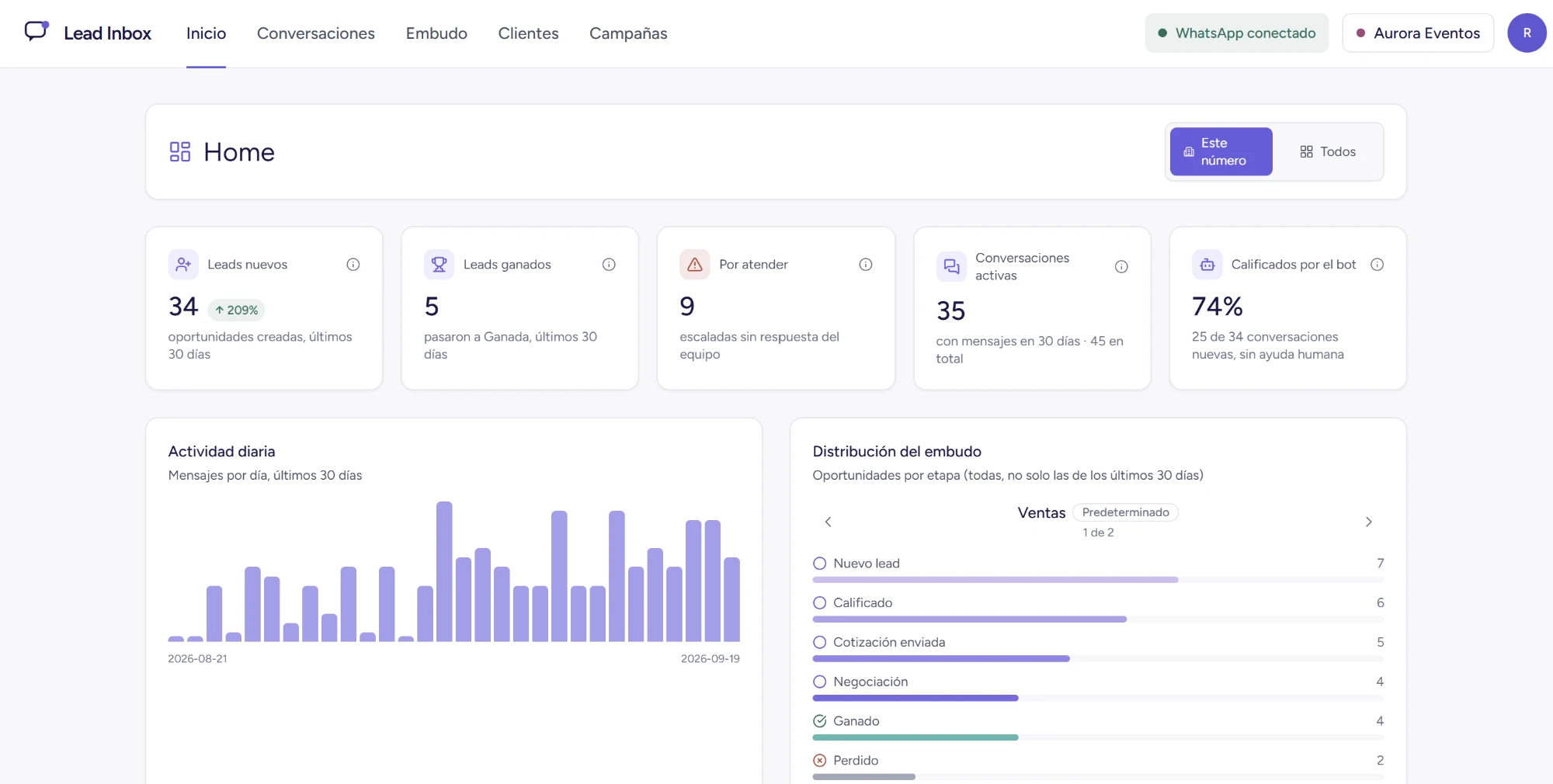
Task: Click the Distribución del embudo heading
Action: click(897, 451)
